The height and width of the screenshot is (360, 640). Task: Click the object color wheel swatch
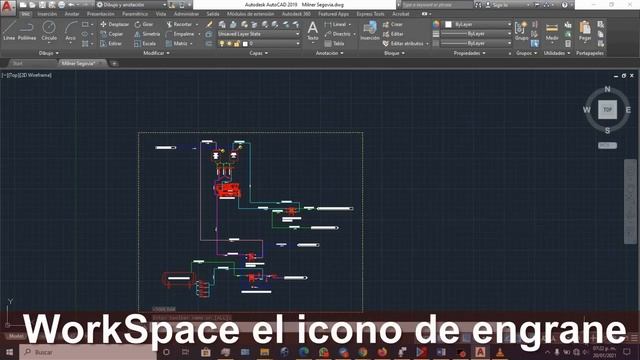pyautogui.click(x=436, y=24)
